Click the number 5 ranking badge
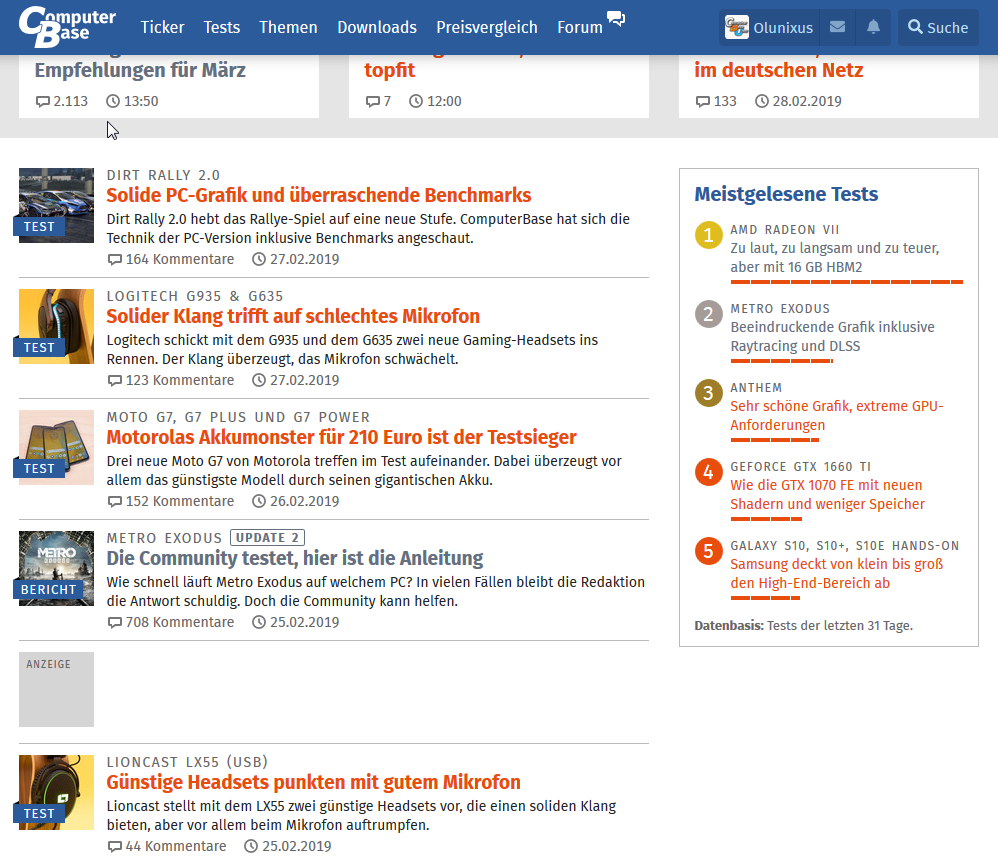The width and height of the screenshot is (998, 859). tap(708, 551)
